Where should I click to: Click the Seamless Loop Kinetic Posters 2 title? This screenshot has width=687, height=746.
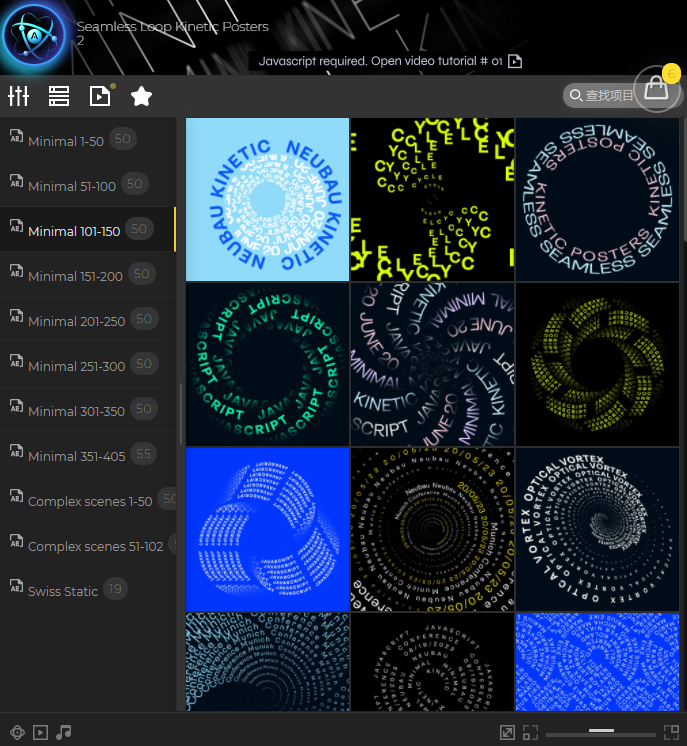172,33
